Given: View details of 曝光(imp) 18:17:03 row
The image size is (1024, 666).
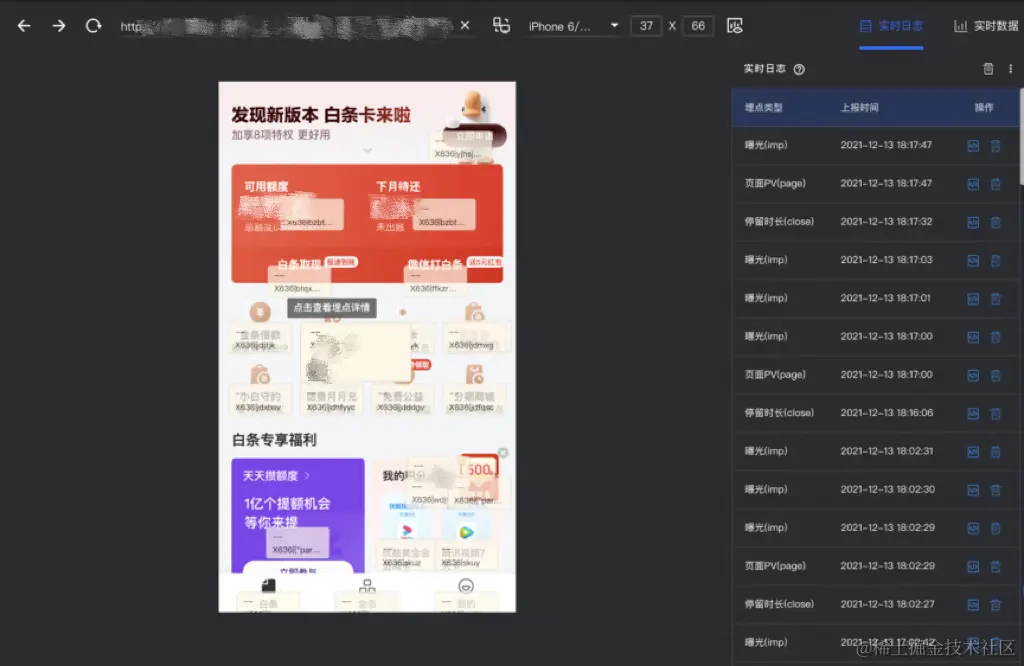Looking at the screenshot, I should [x=973, y=261].
